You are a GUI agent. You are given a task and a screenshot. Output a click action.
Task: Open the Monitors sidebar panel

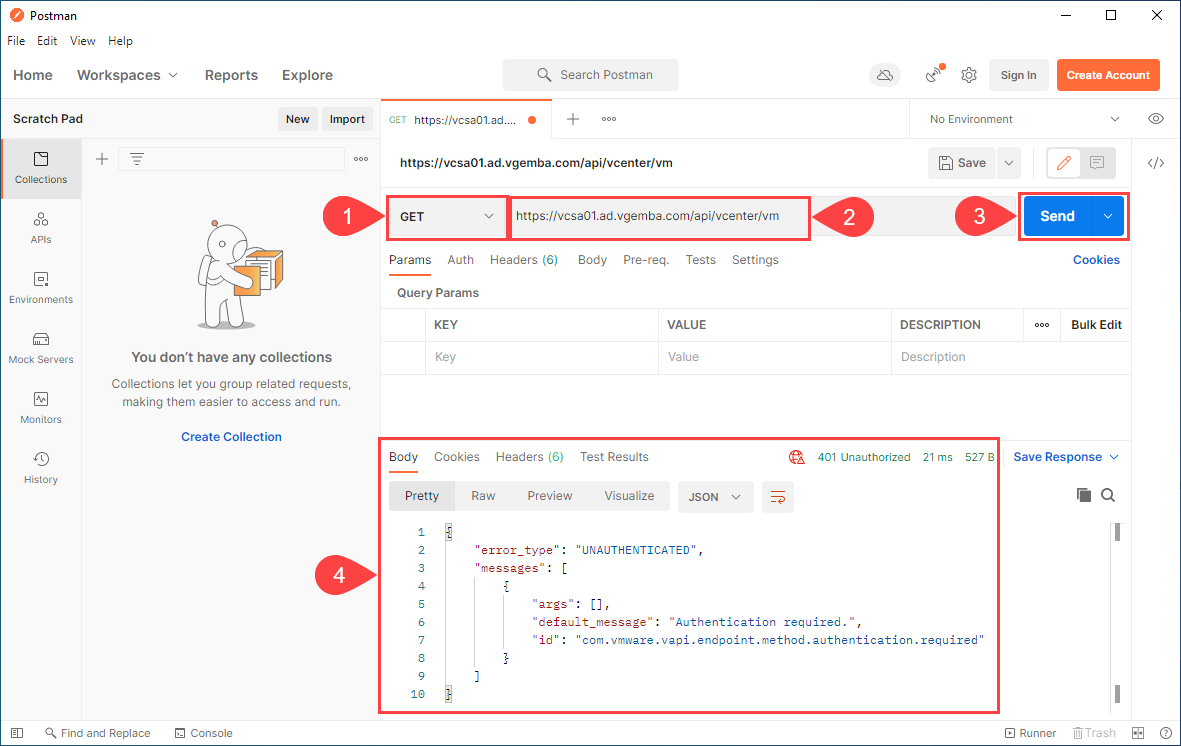41,408
